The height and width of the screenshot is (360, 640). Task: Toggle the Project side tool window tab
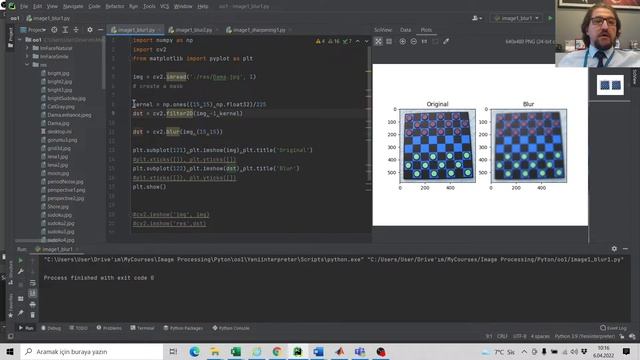tap(11, 38)
